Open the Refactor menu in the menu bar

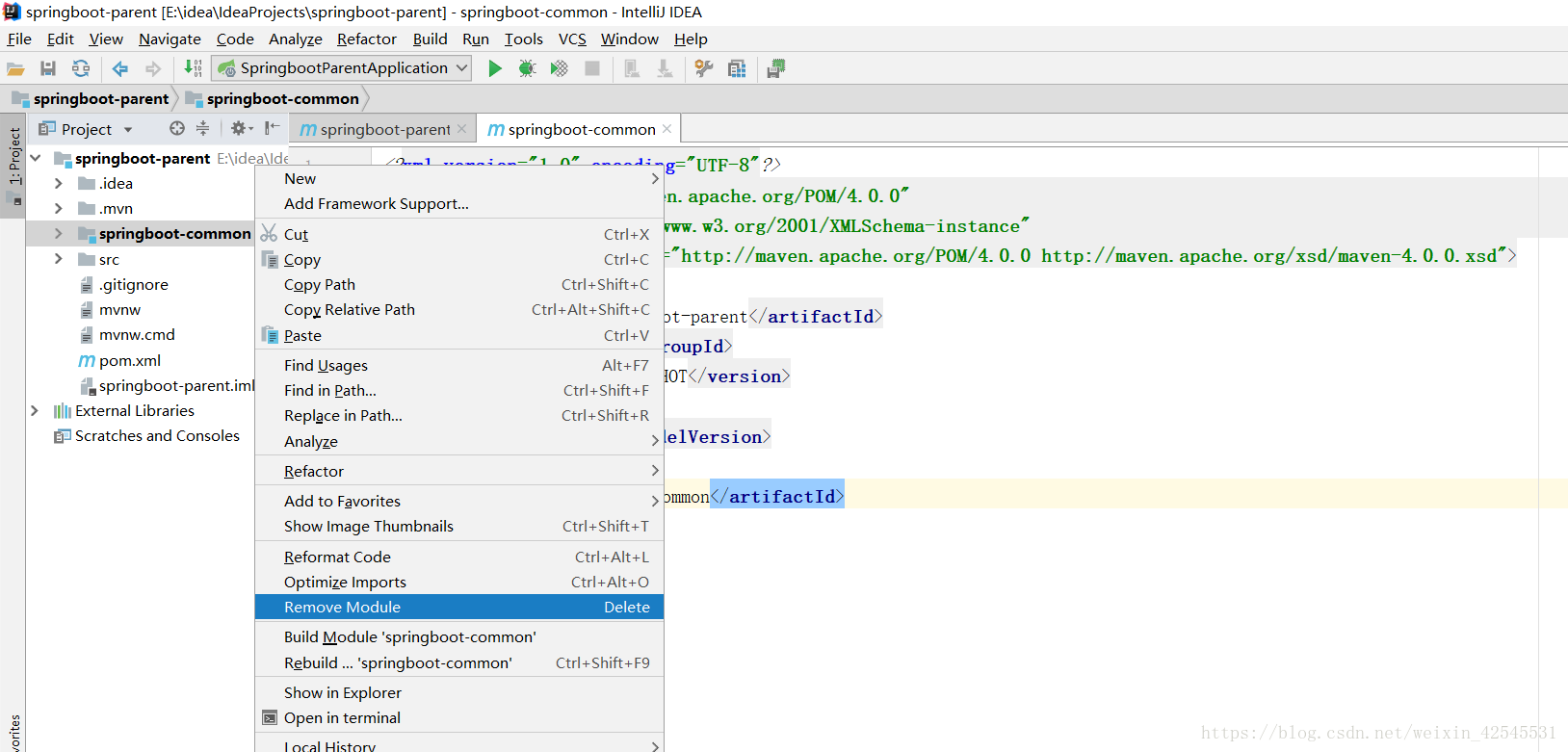(367, 39)
